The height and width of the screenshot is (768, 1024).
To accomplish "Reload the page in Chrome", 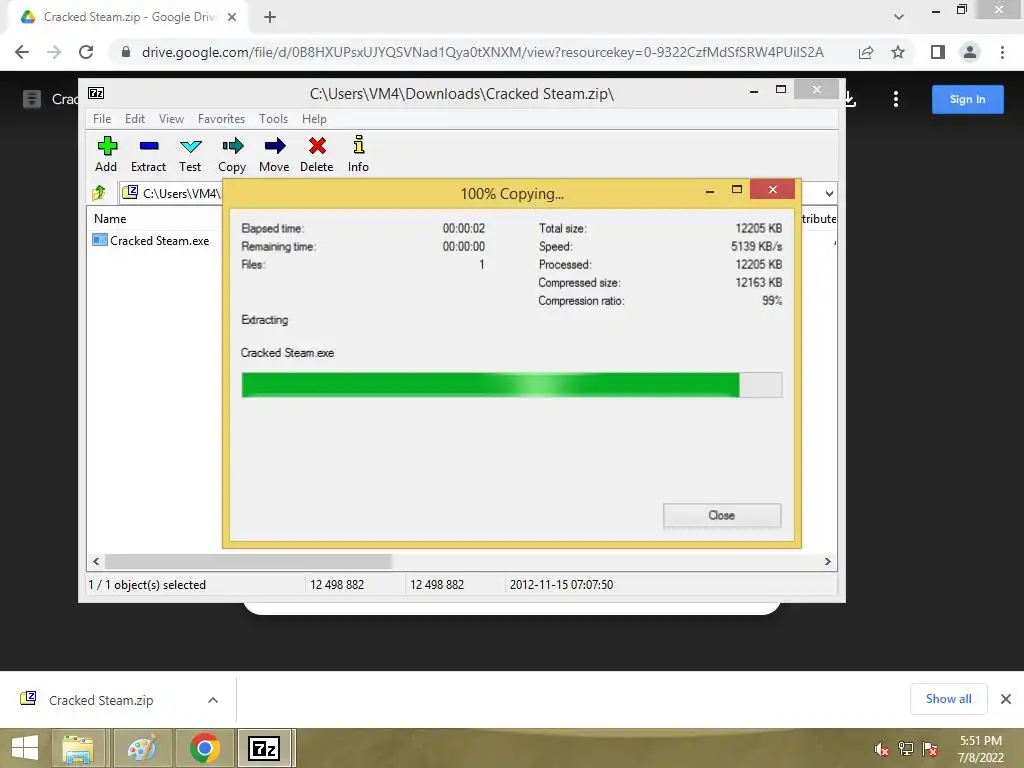I will (x=86, y=52).
